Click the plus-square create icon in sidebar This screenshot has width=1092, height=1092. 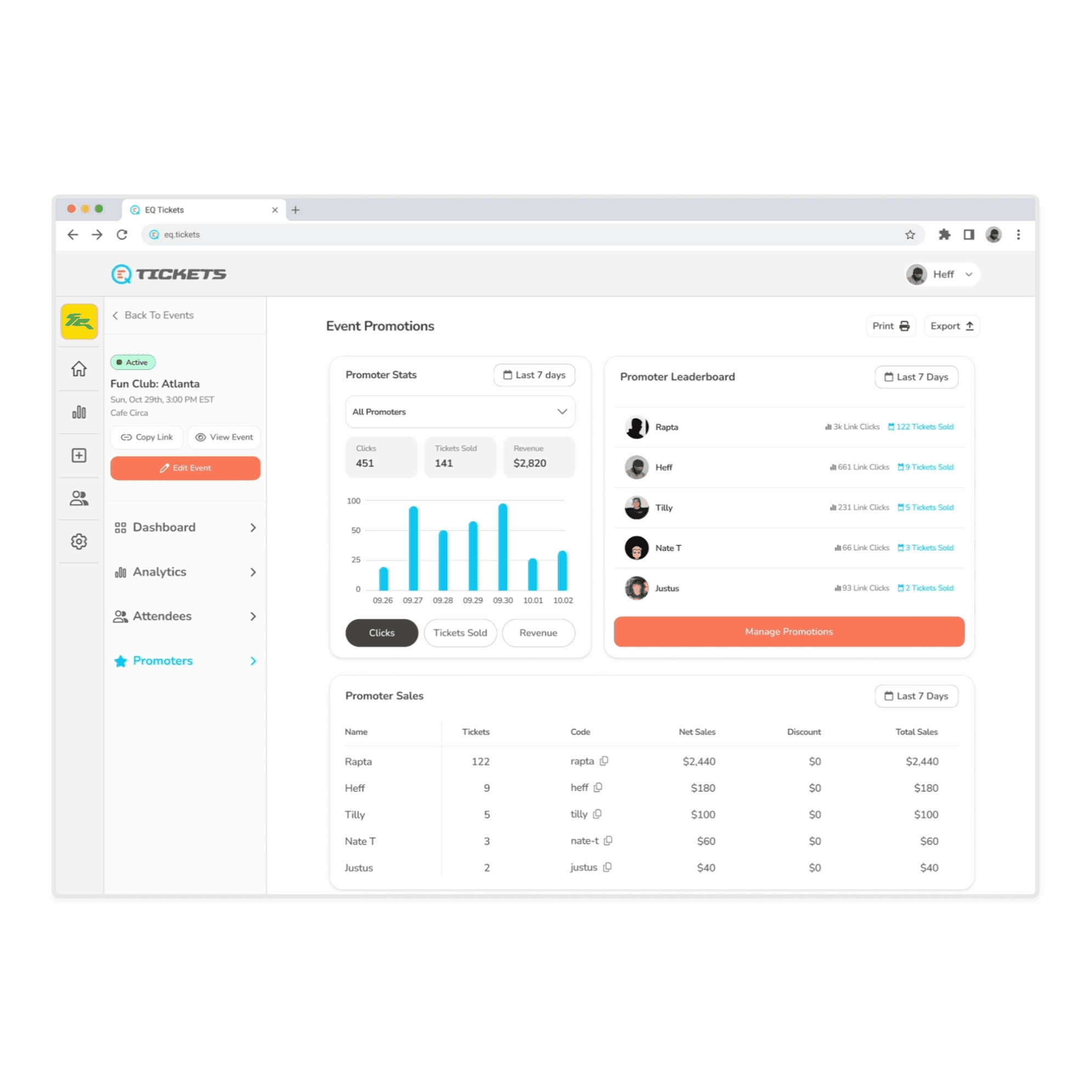point(78,455)
